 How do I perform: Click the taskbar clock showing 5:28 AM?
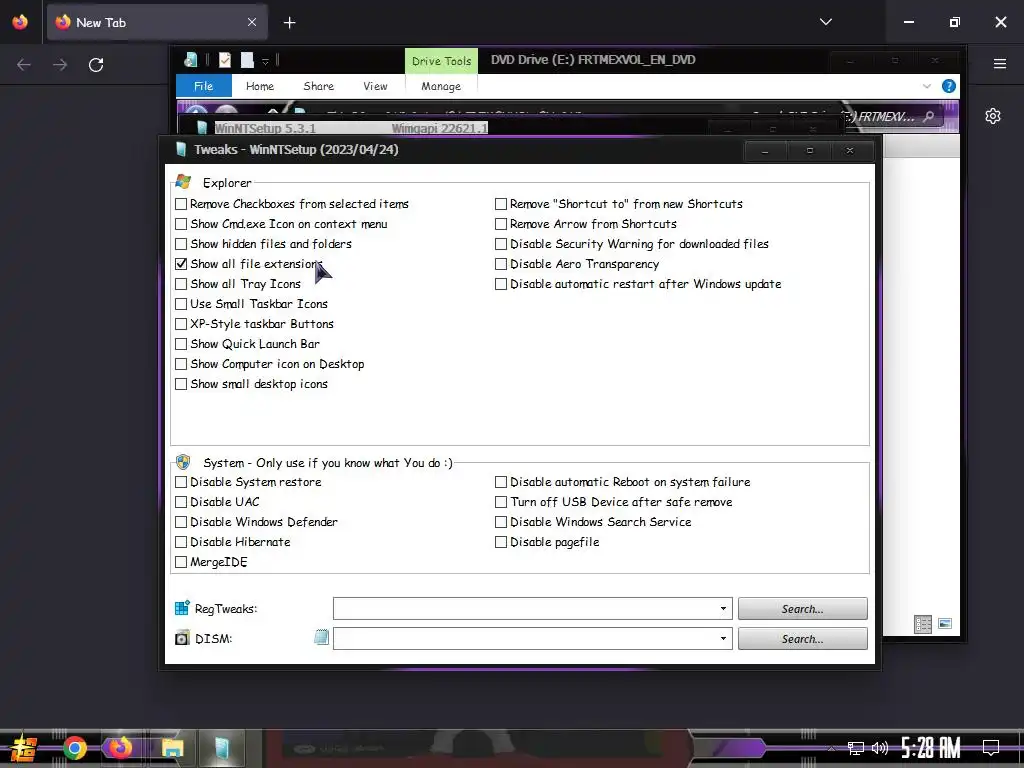931,748
